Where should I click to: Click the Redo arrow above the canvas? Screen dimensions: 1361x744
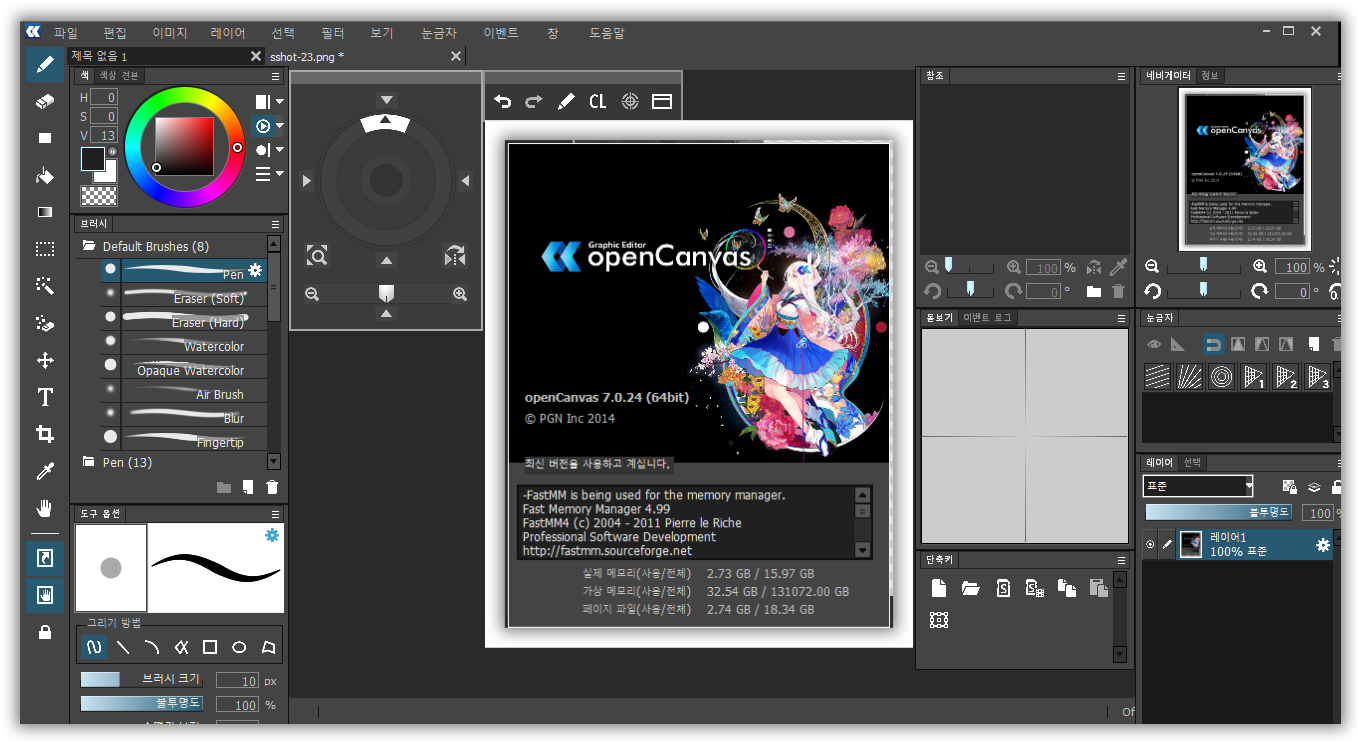pyautogui.click(x=534, y=101)
